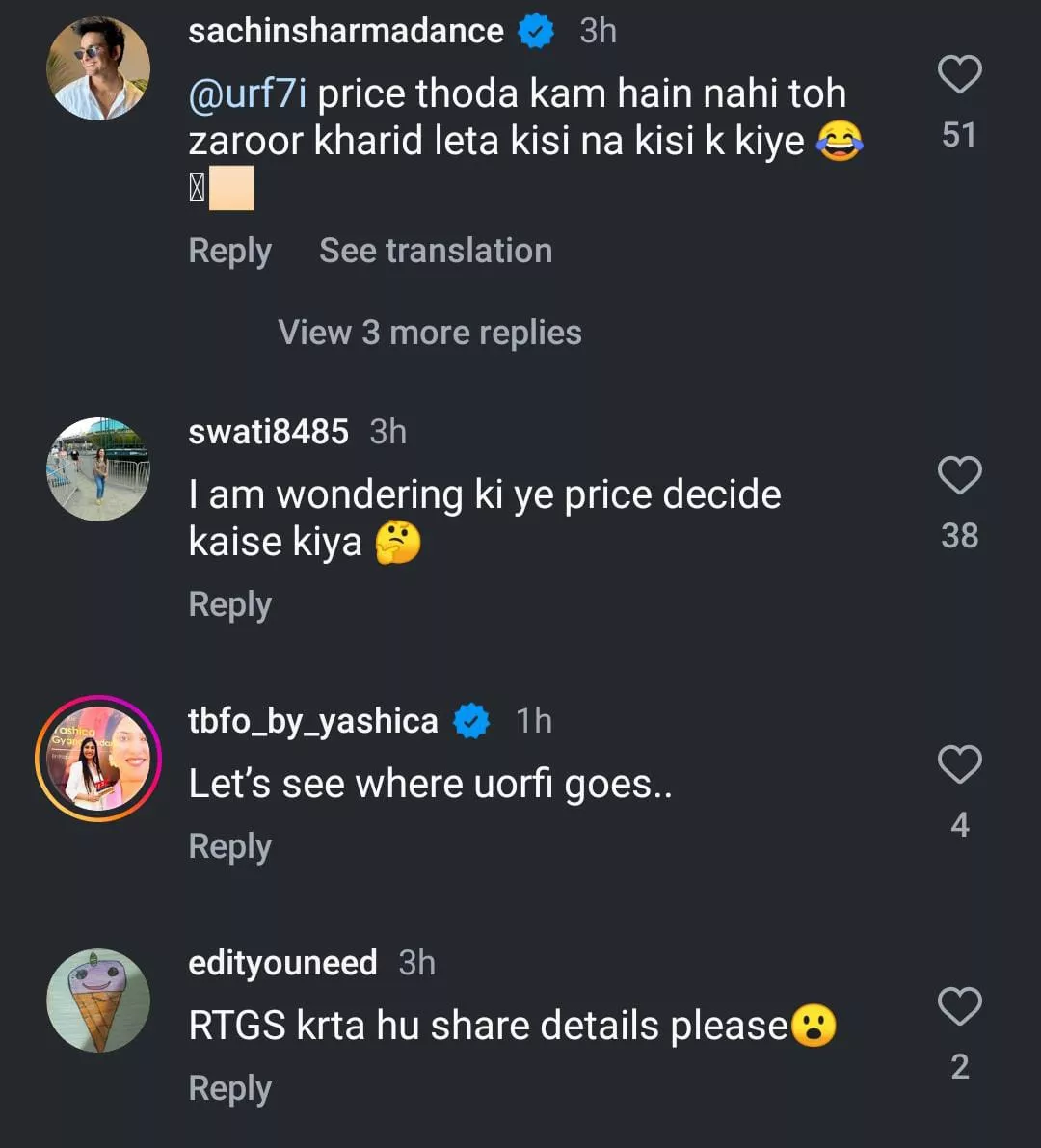This screenshot has height=1148, width=1041.
Task: Like sachinsharmadance's comment with the heart
Action: 959,75
